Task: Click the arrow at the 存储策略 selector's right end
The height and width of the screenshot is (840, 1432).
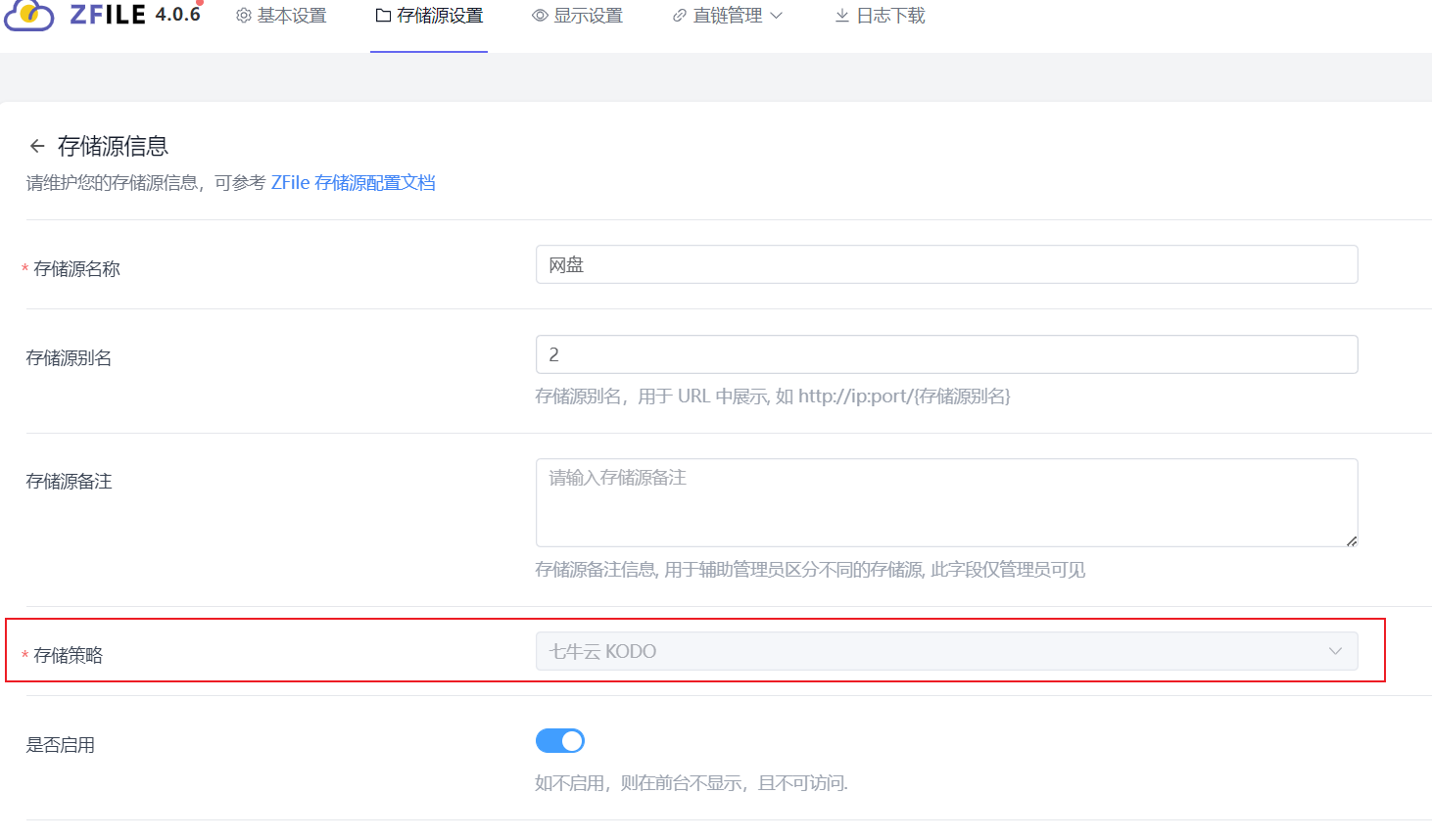Action: tap(1335, 651)
